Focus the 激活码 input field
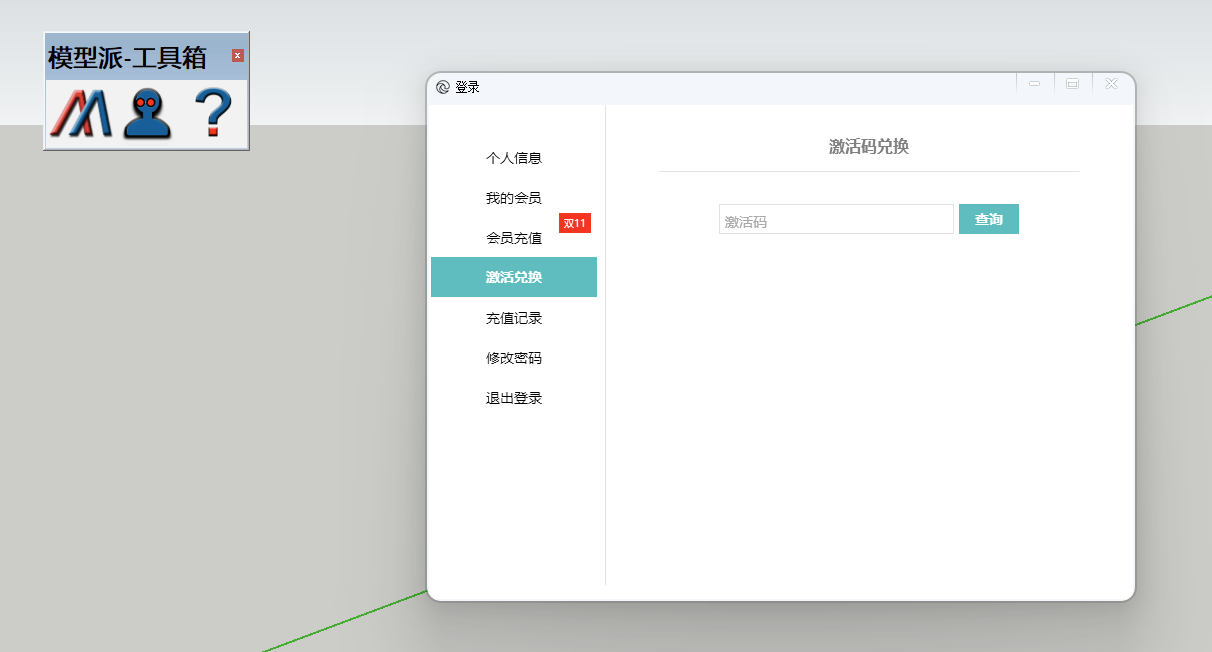 [x=835, y=220]
